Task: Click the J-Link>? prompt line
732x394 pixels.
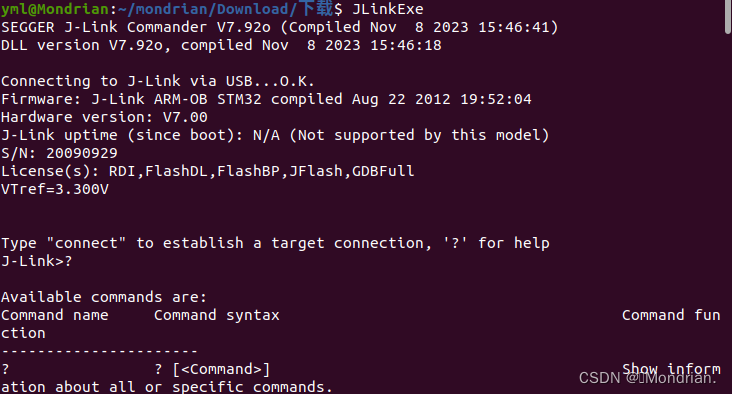Action: click(x=36, y=261)
